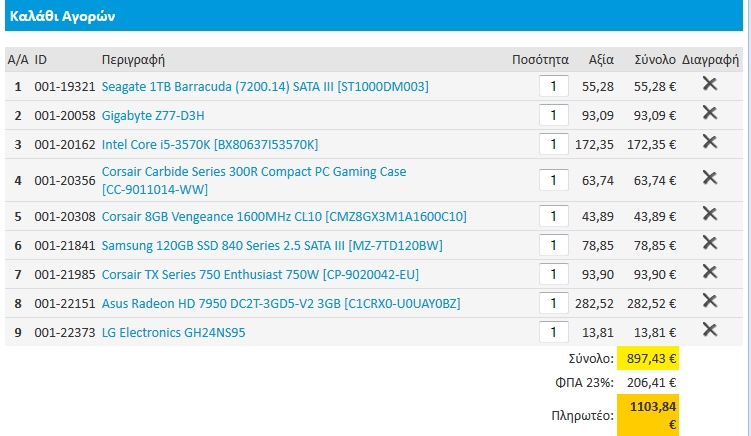Select the ID 001-20356 cell

(x=65, y=181)
